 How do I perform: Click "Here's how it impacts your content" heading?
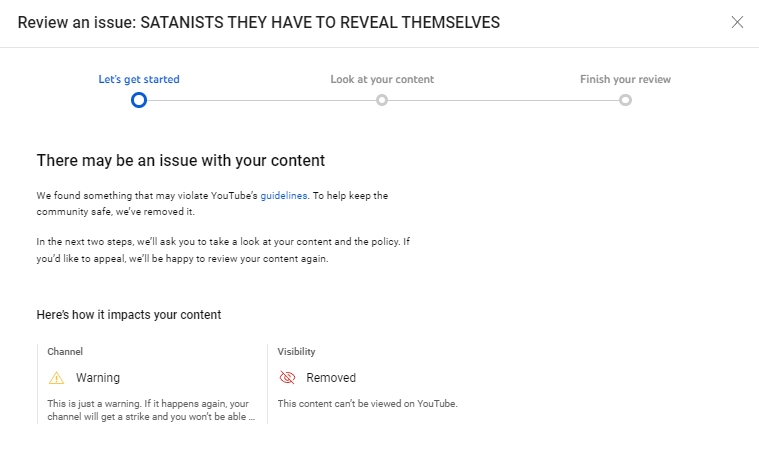point(129,315)
